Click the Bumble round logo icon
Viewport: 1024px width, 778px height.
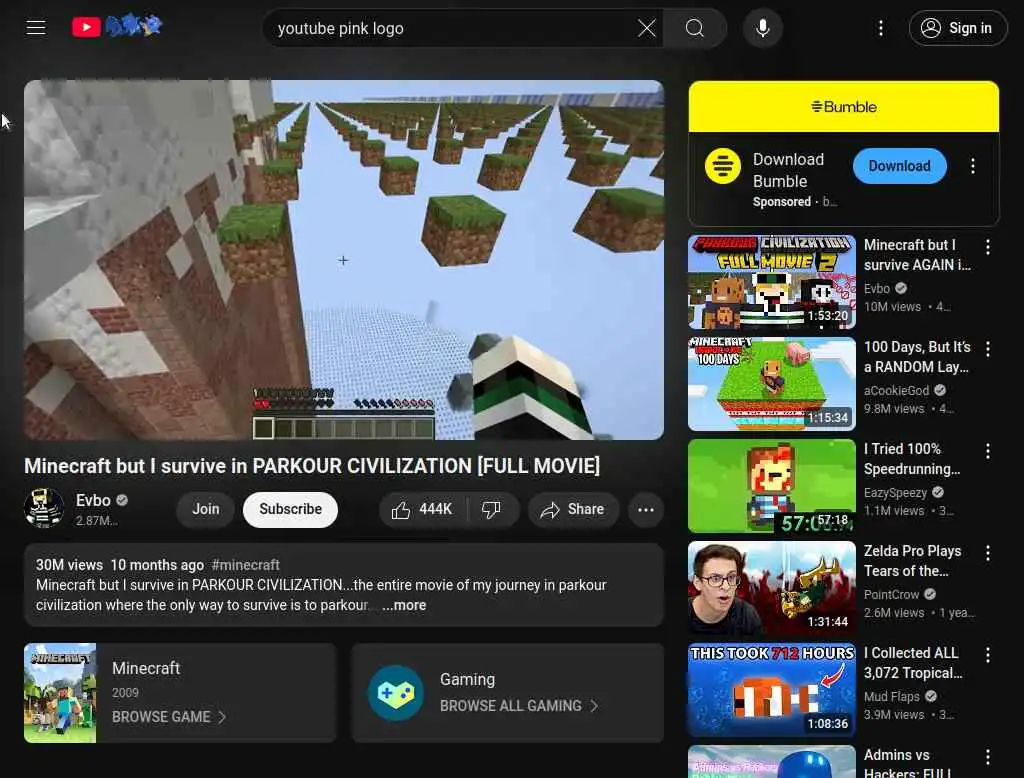pyautogui.click(x=722, y=166)
